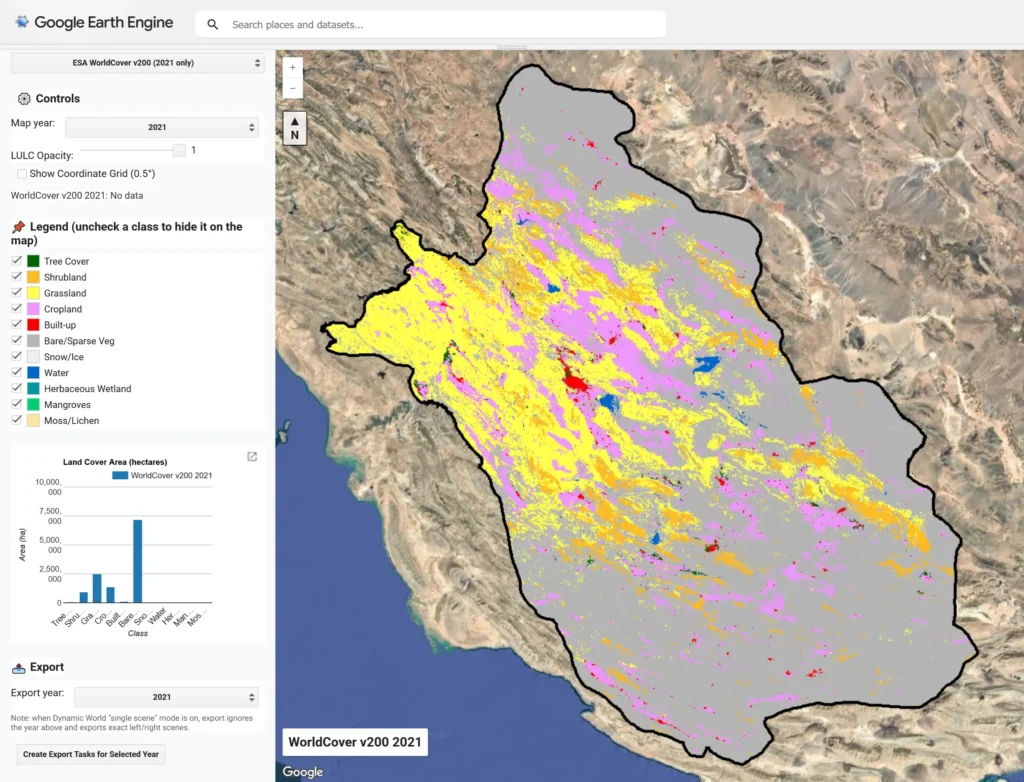Viewport: 1024px width, 782px height.
Task: Toggle the Cropland class checkbox
Action: (17, 308)
